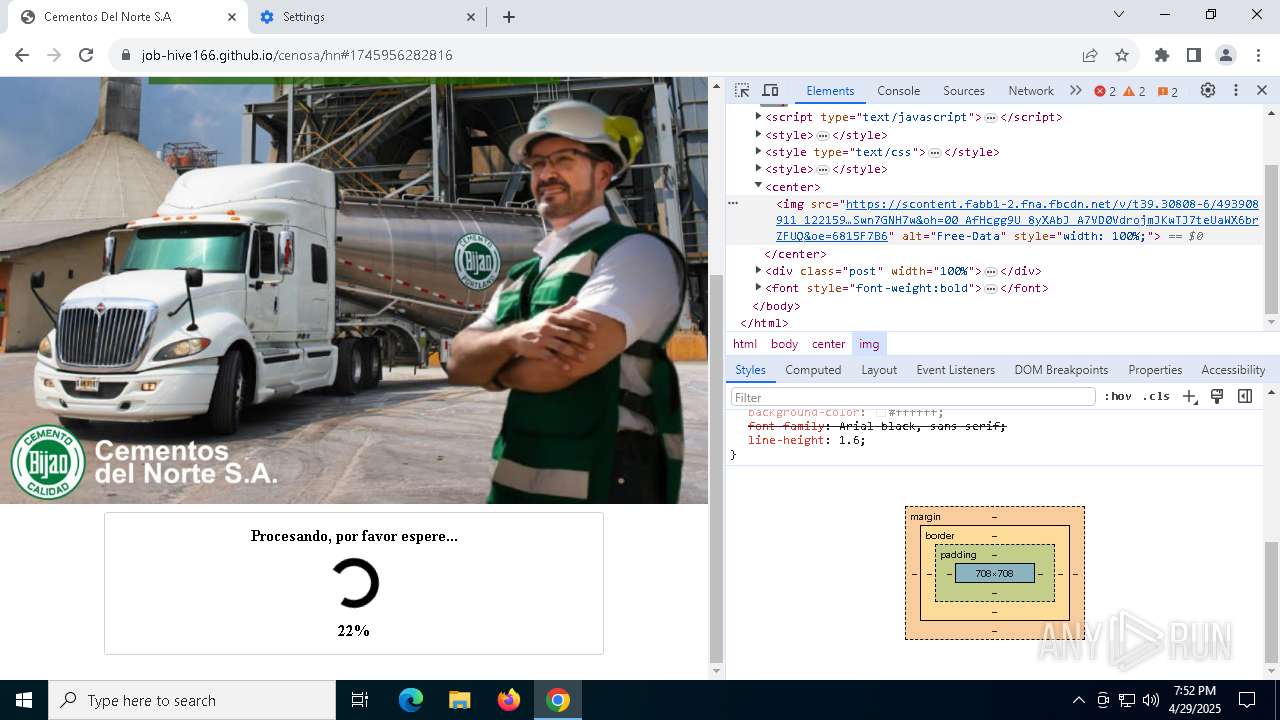Click the 708×708 content box in box model
This screenshot has width=1280, height=720.
click(994, 574)
